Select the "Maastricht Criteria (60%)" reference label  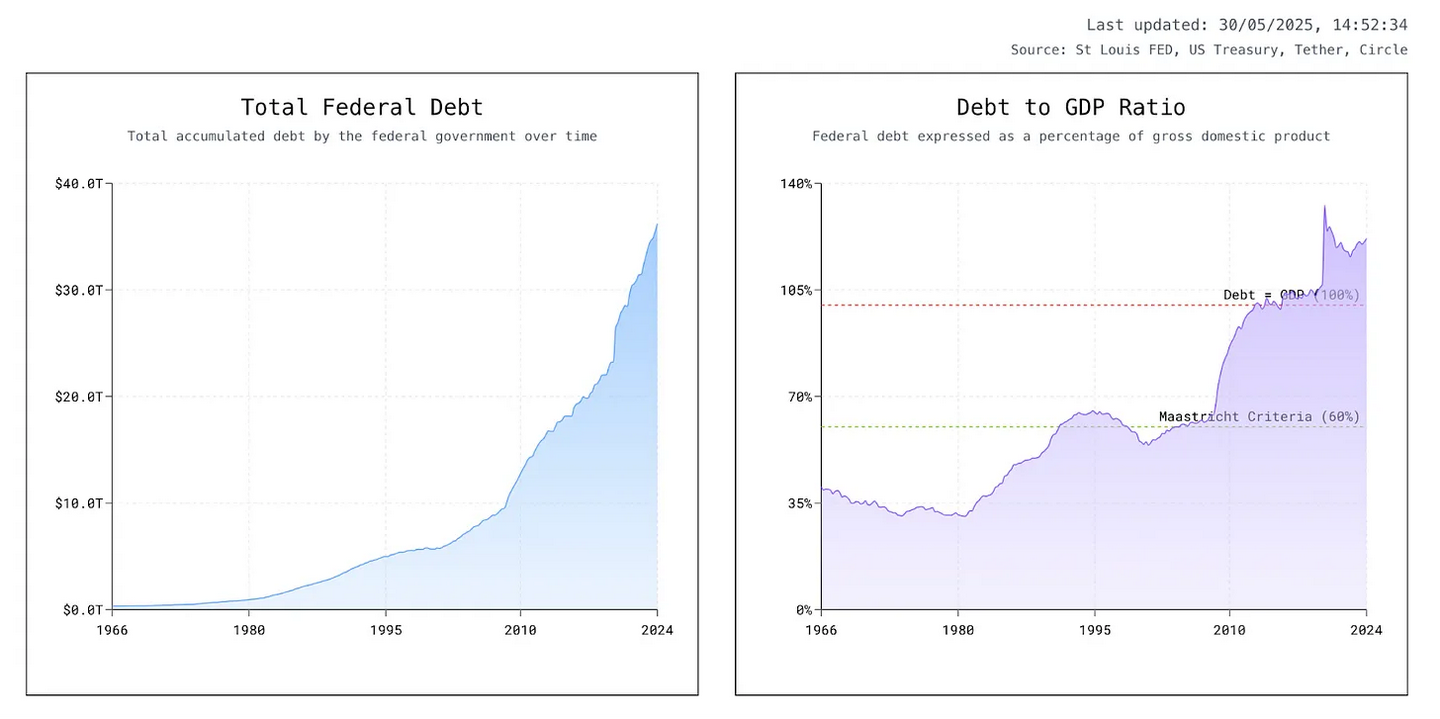pyautogui.click(x=1259, y=417)
